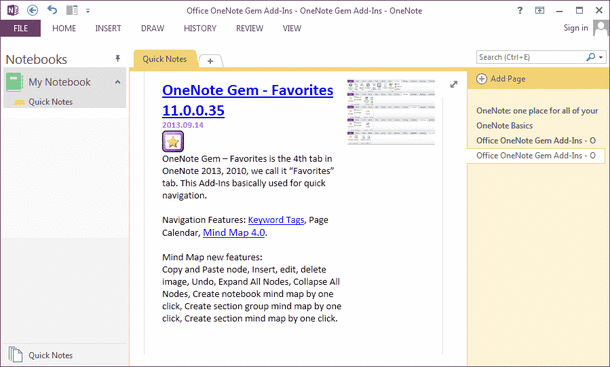Image resolution: width=610 pixels, height=367 pixels.
Task: Open the VIEW ribbon tab
Action: [292, 28]
